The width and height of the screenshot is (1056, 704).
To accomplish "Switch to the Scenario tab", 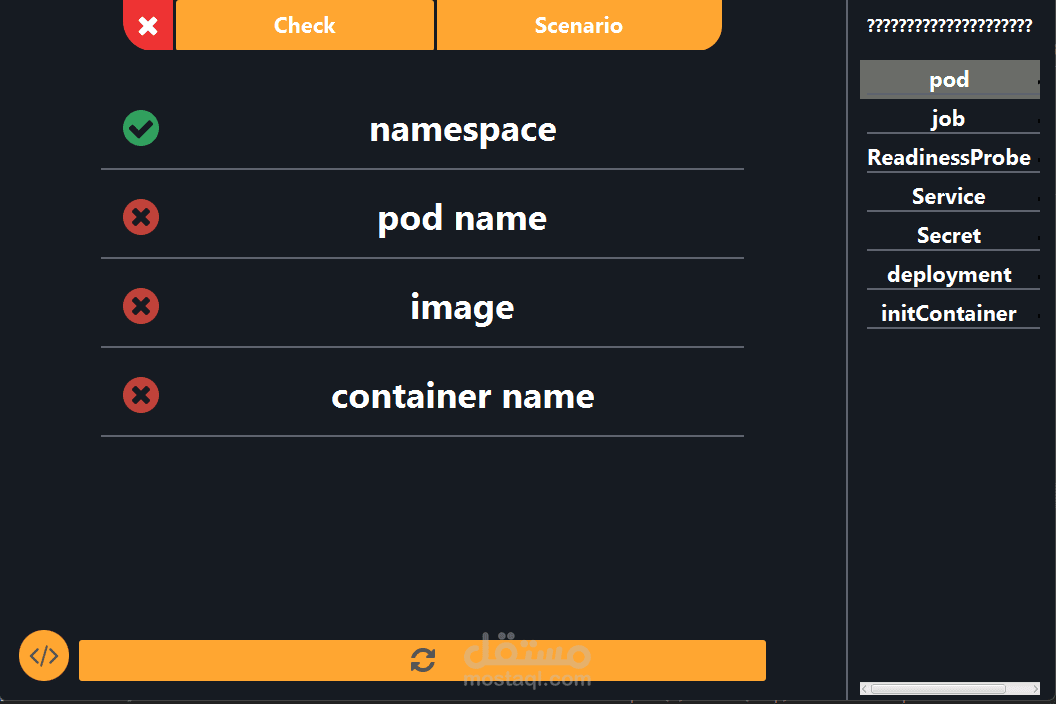I will click(579, 25).
